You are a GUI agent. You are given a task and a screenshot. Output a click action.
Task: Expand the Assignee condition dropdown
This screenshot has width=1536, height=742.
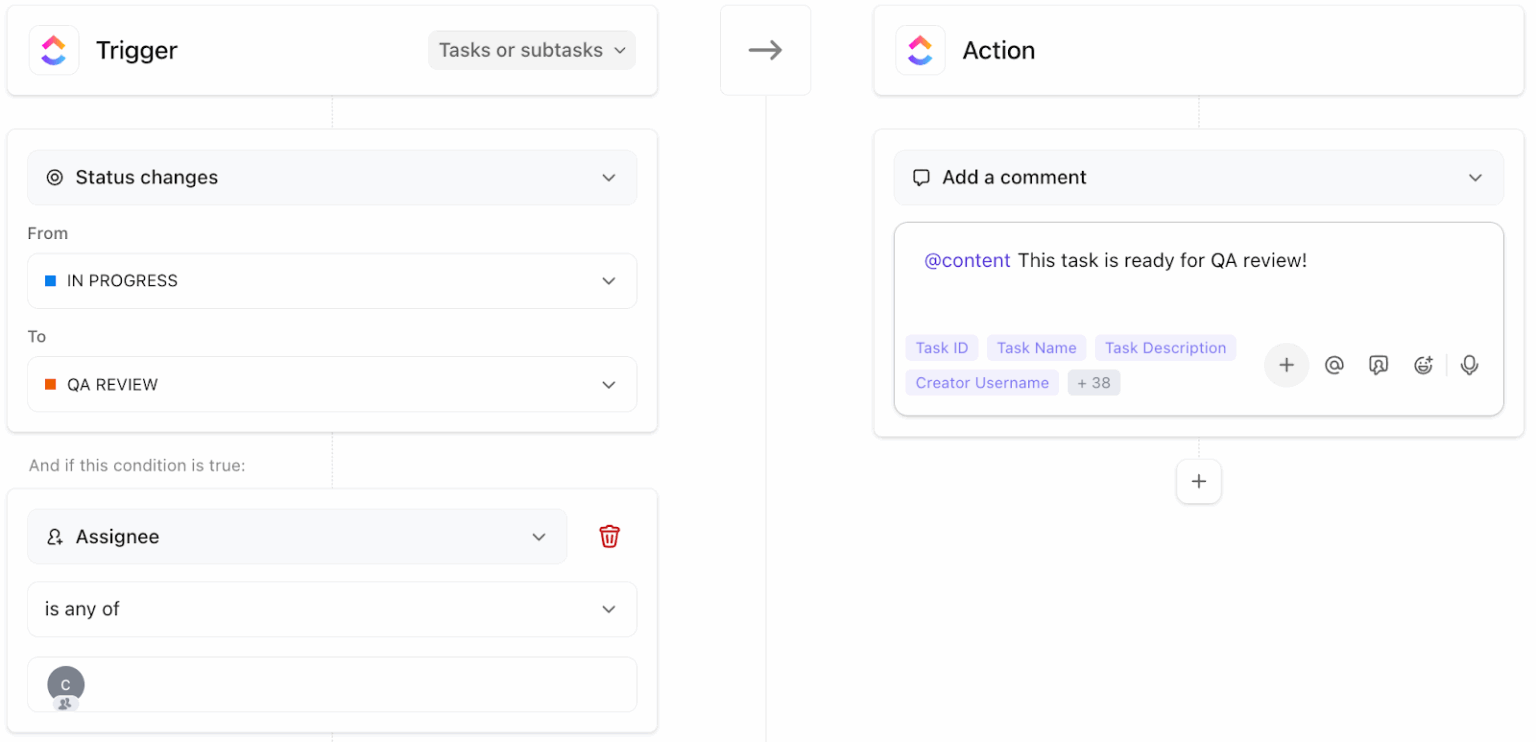[x=297, y=537]
